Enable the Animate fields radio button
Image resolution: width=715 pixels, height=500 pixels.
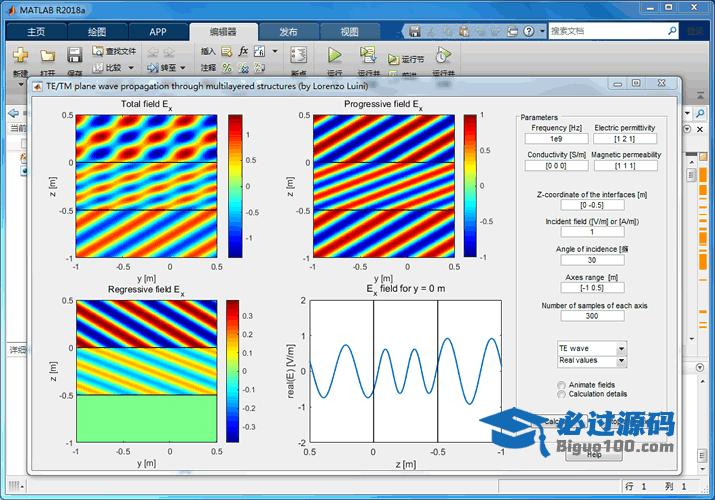(561, 385)
